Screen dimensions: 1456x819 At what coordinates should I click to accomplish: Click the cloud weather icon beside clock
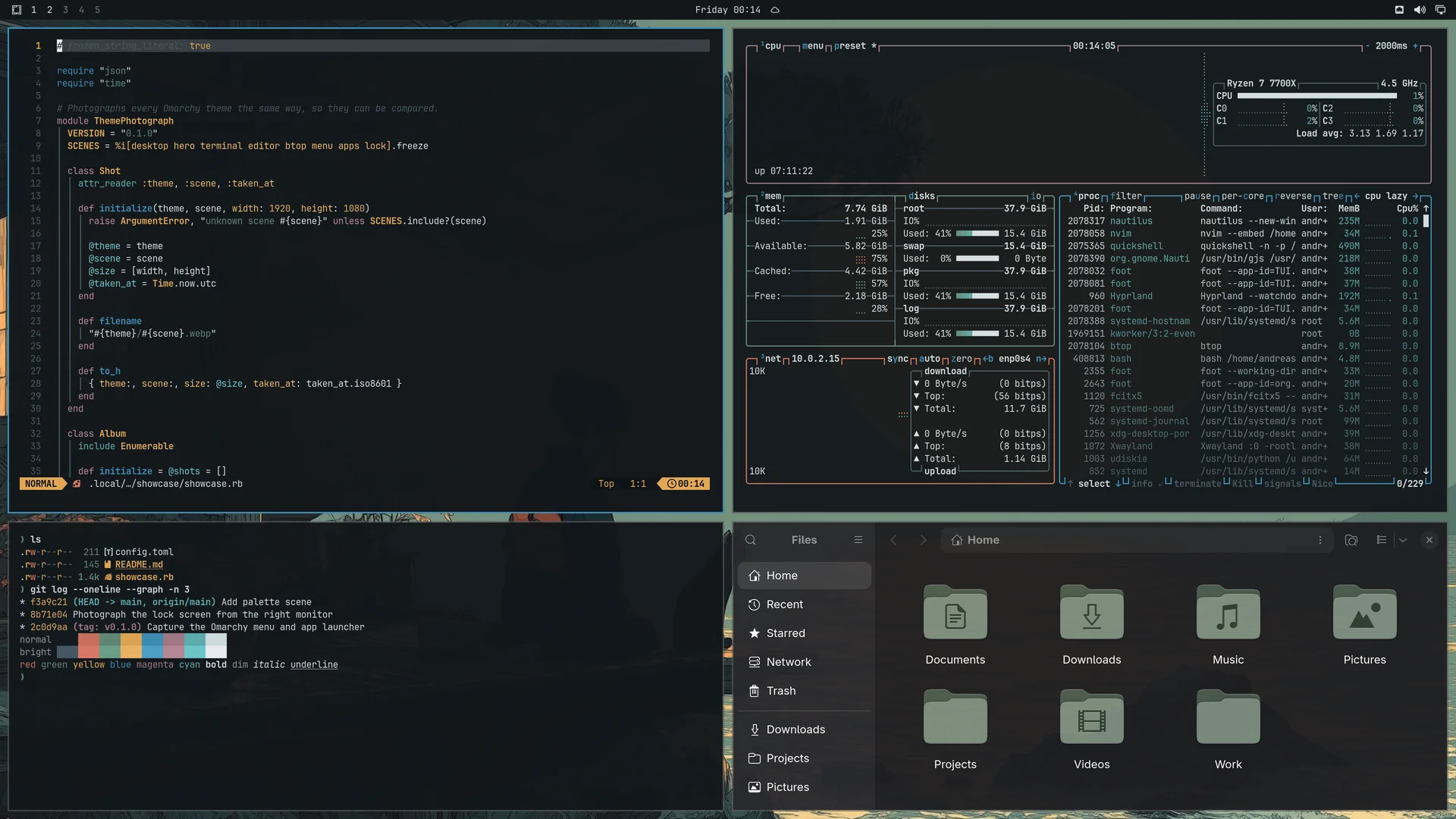coord(775,10)
